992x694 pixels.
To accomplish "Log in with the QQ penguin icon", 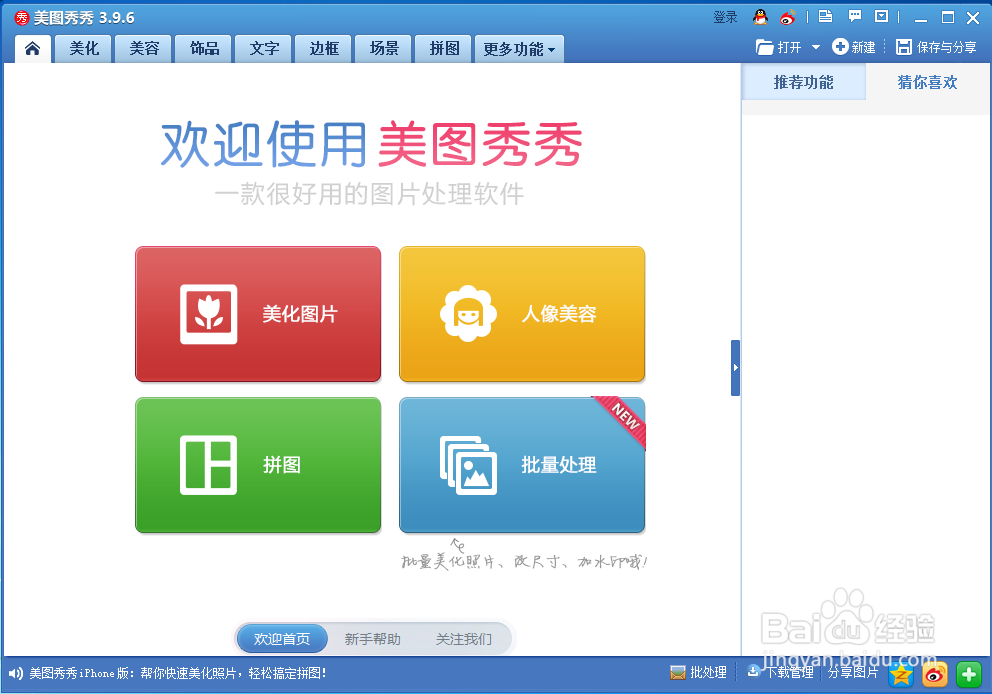I will [760, 18].
